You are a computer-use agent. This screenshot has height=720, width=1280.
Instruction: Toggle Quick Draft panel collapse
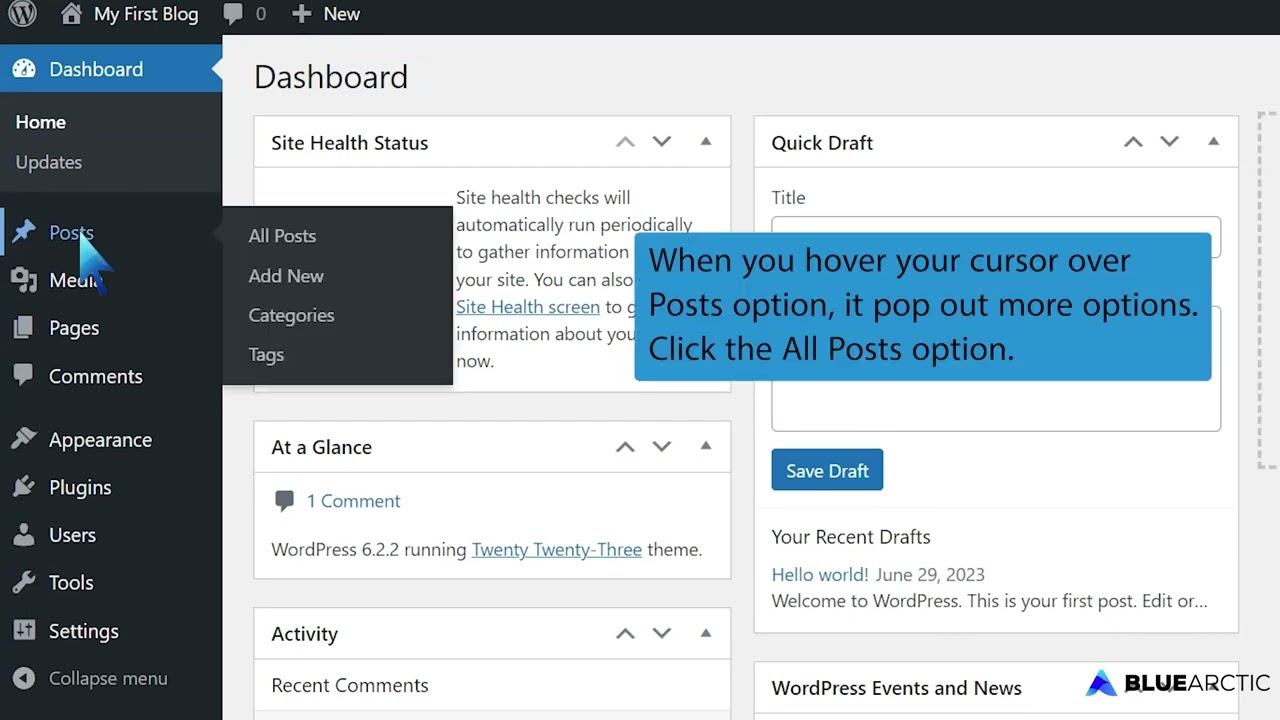coord(1213,142)
